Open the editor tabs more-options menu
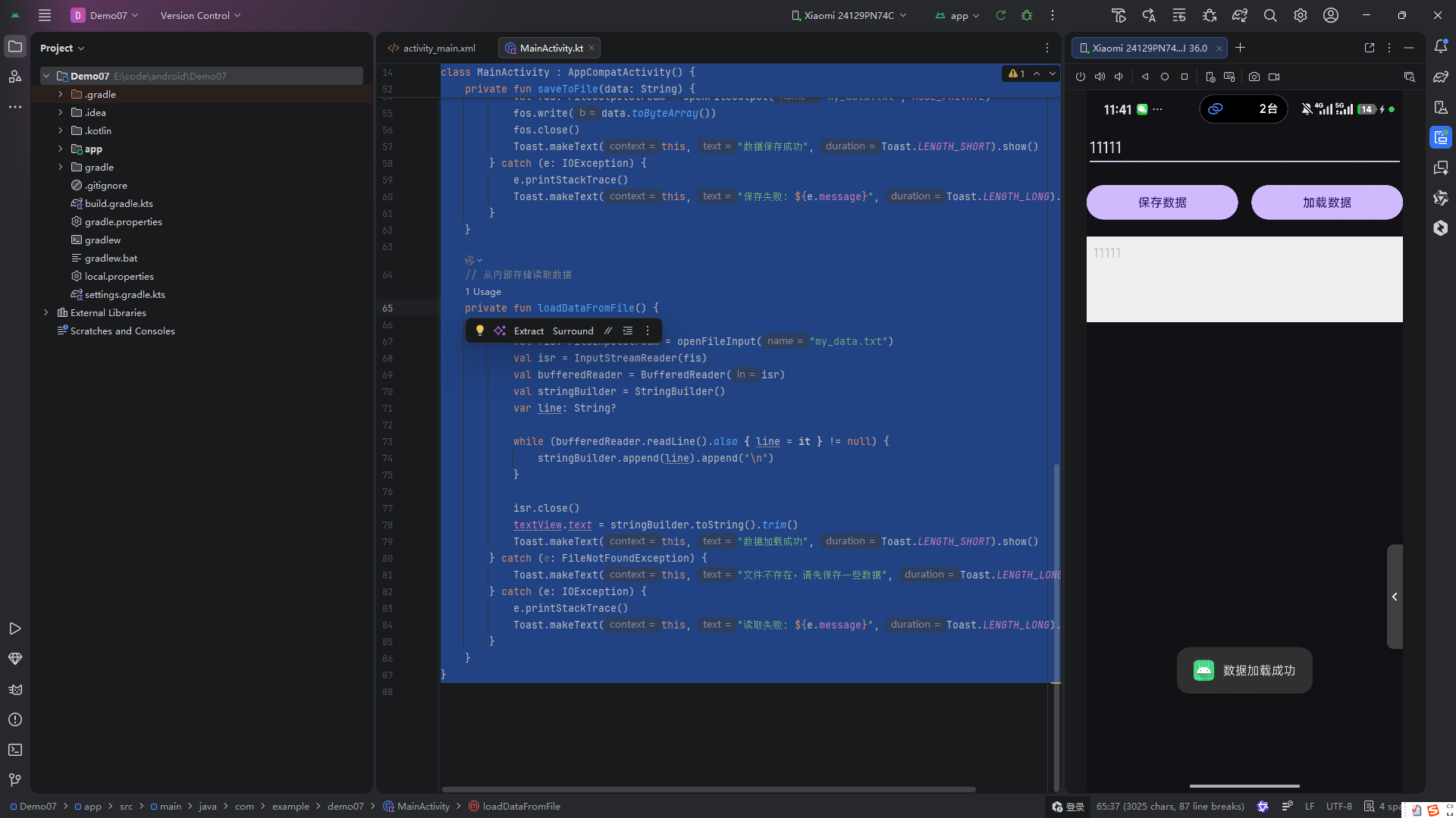Viewport: 1456px width, 818px height. [x=1047, y=48]
